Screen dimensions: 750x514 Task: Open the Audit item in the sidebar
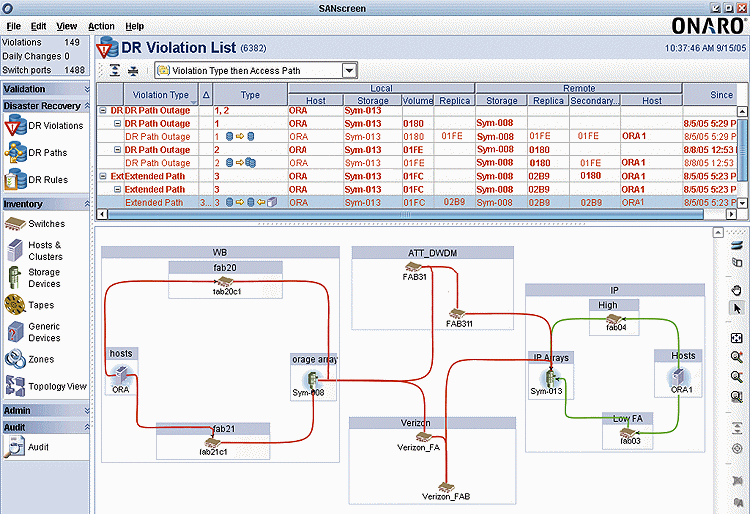click(x=26, y=447)
